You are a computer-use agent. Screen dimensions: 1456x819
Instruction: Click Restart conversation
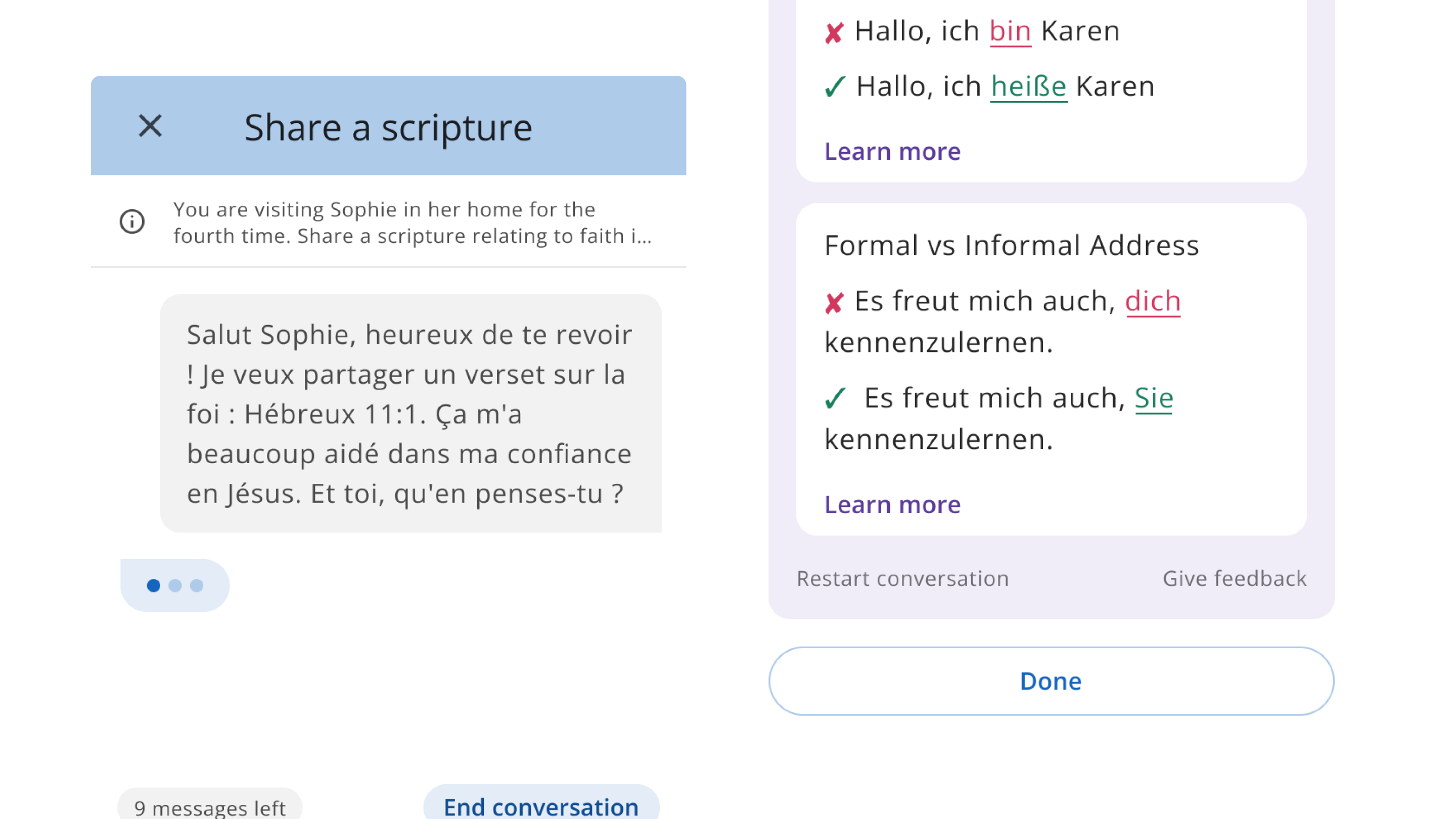902,579
